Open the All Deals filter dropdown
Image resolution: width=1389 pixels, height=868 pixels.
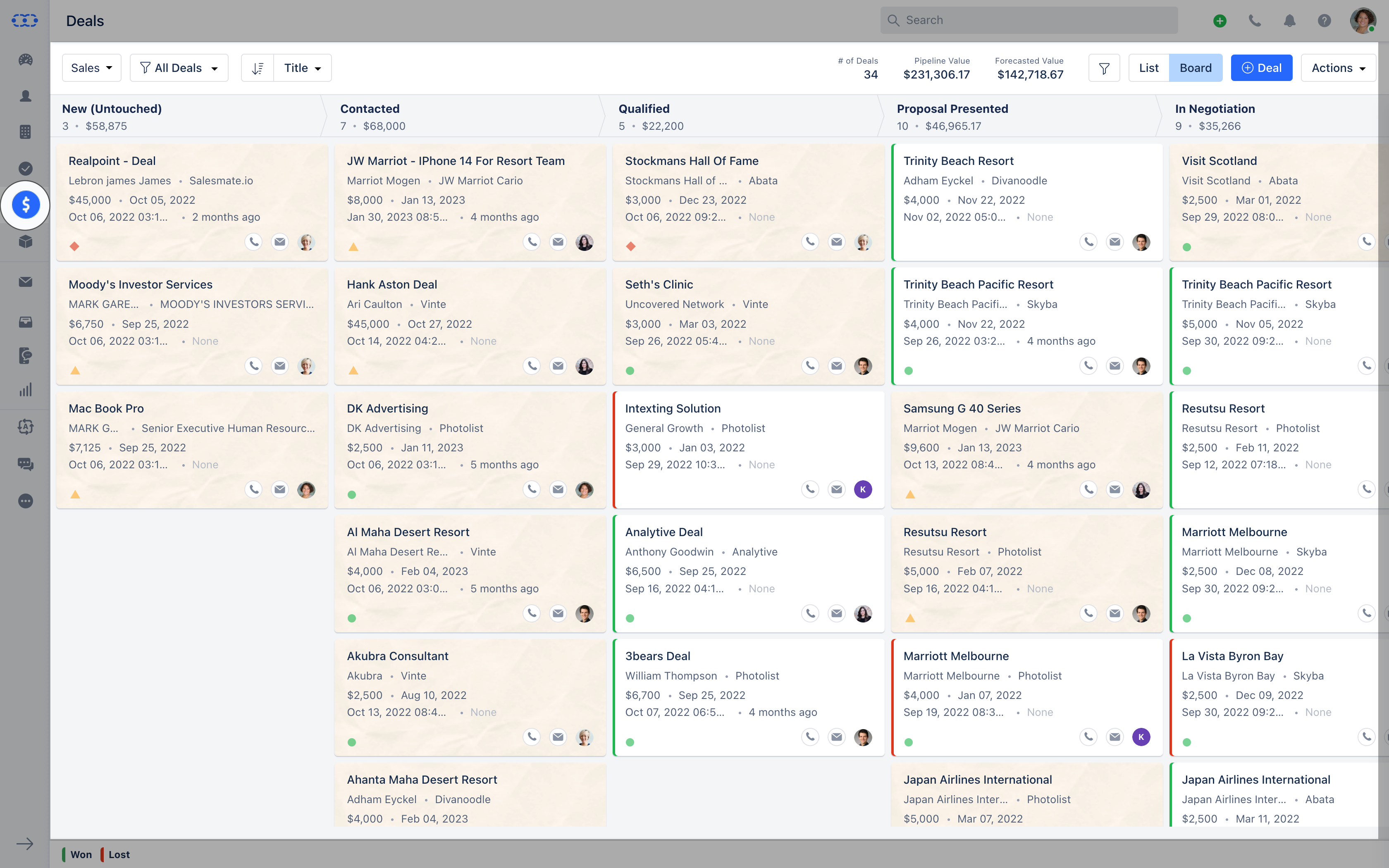179,68
